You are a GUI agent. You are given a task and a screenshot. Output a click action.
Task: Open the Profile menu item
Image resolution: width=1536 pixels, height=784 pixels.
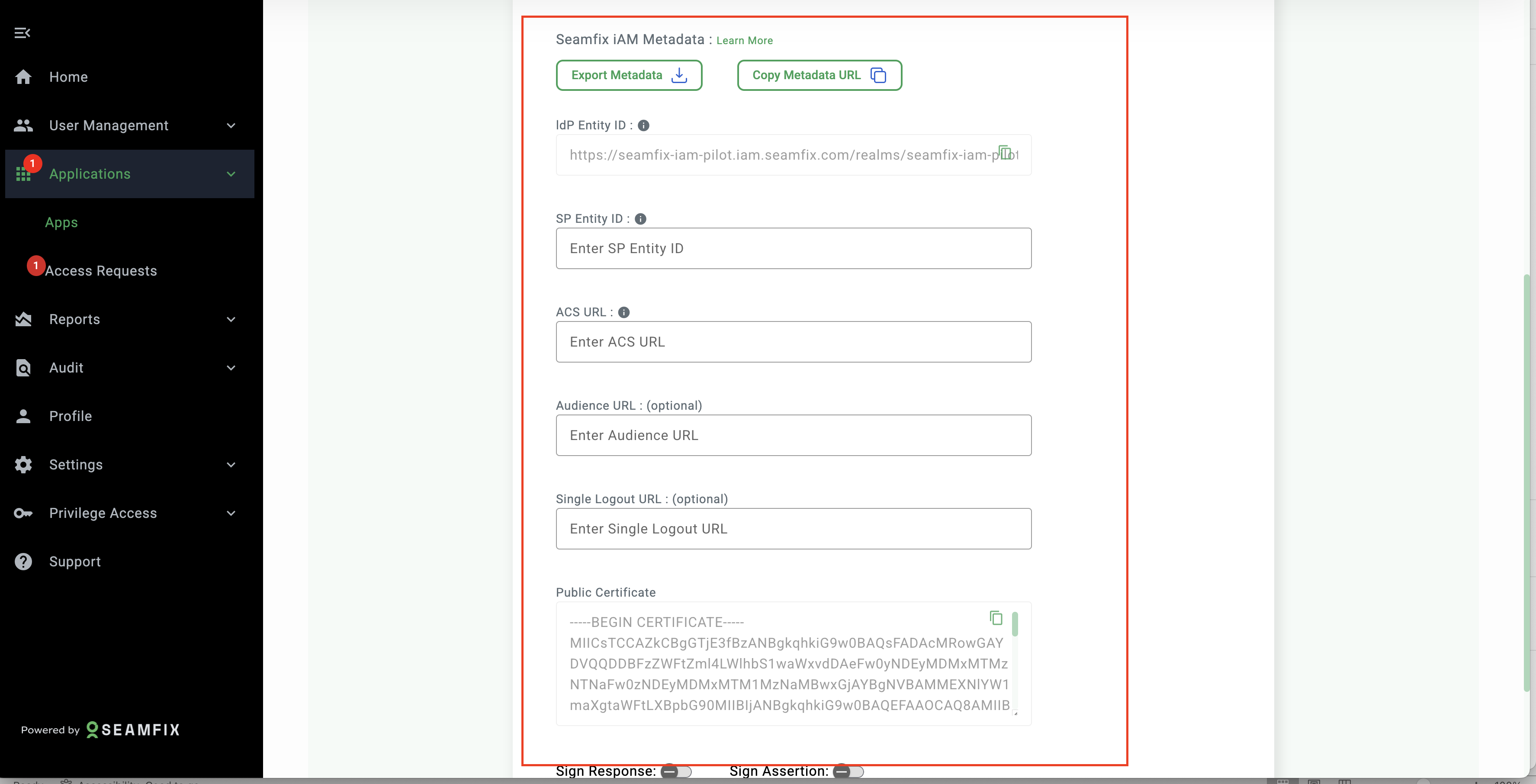(x=71, y=416)
